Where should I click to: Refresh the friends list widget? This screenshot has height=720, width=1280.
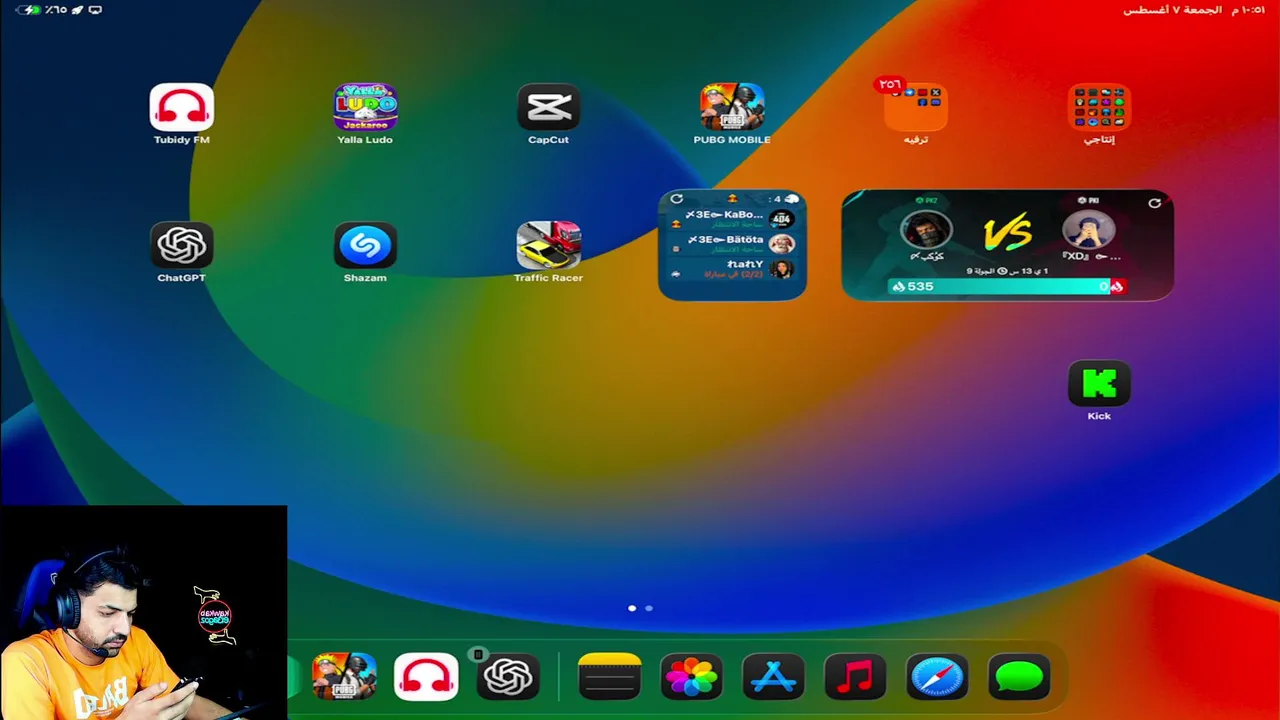coord(677,199)
